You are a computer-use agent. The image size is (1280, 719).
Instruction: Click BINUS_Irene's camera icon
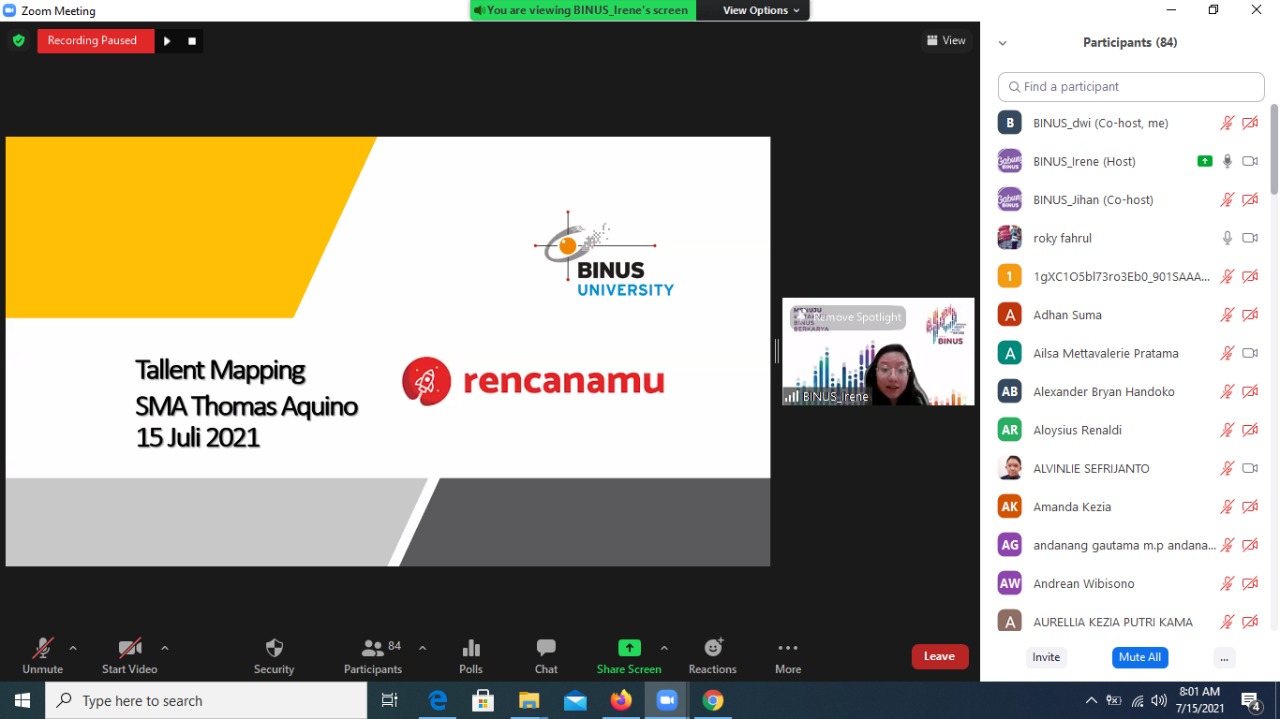point(1250,161)
